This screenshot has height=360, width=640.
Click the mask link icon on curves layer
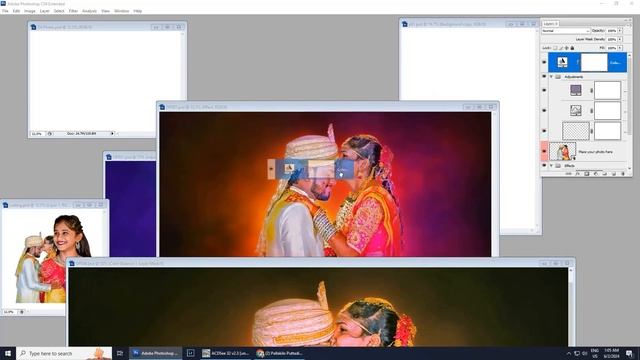coord(591,110)
